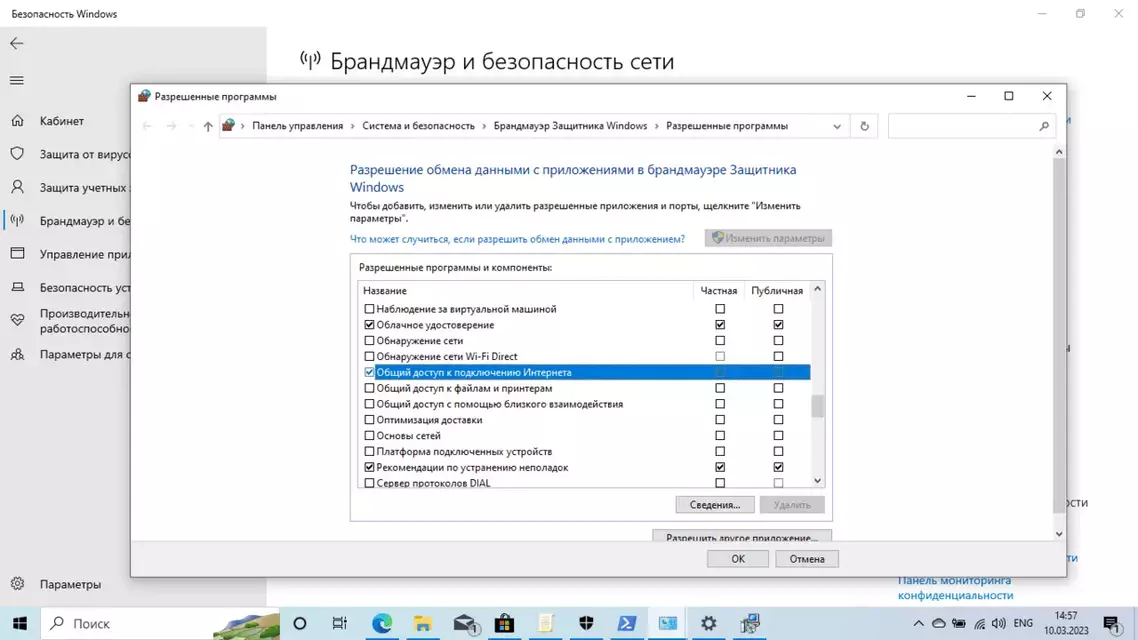1138x640 pixels.
Task: Toggle Публичная checkbox for Облачное удостоверение
Action: pos(778,325)
